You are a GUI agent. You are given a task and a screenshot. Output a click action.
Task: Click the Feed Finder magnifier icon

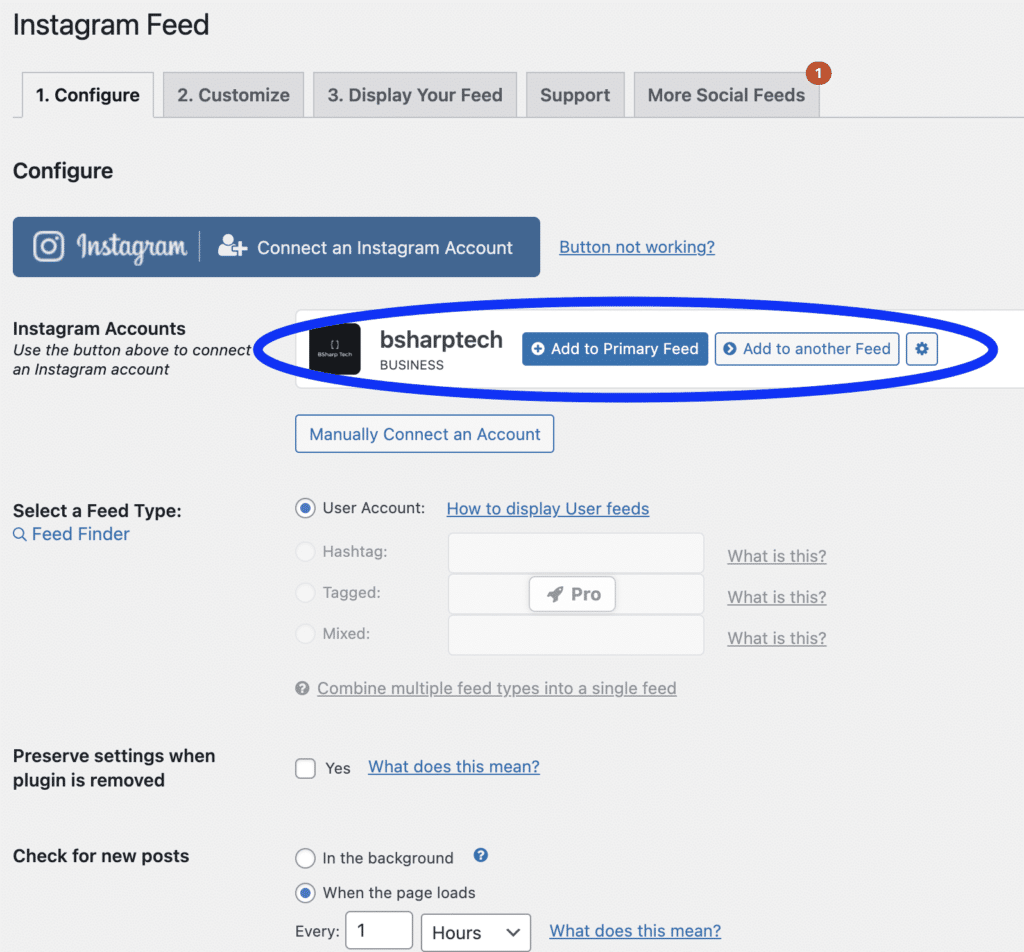[20, 535]
